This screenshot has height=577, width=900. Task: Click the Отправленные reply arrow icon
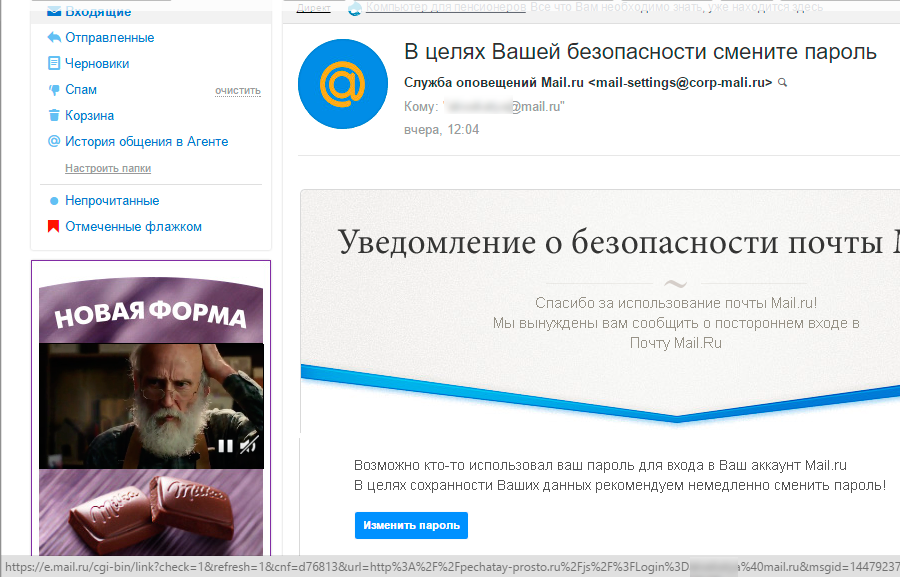pos(54,38)
